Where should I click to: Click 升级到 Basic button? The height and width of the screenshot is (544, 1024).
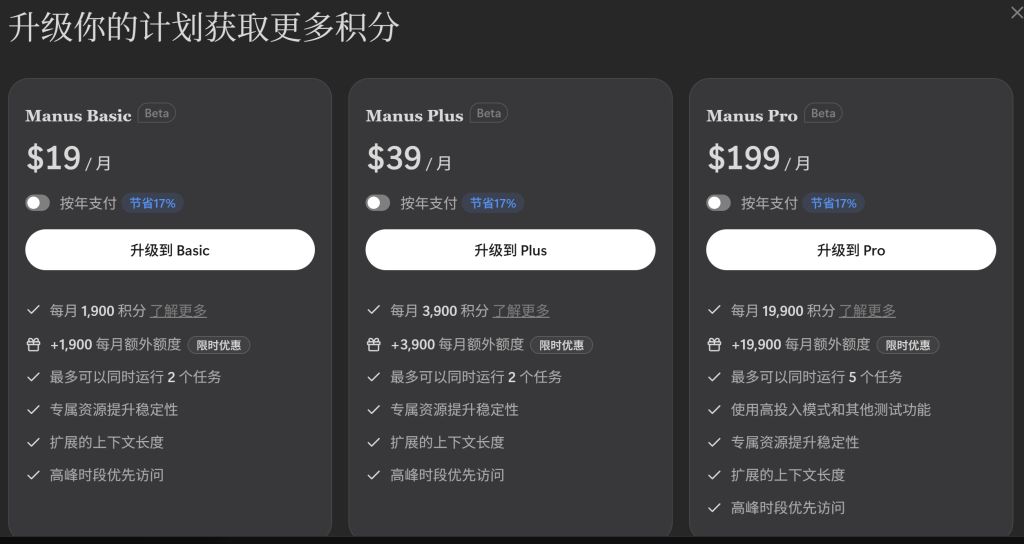point(170,250)
